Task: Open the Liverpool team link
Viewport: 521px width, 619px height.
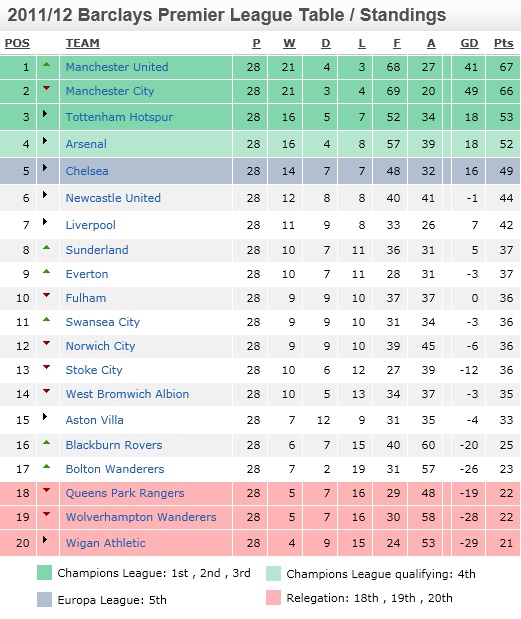Action: pos(90,225)
